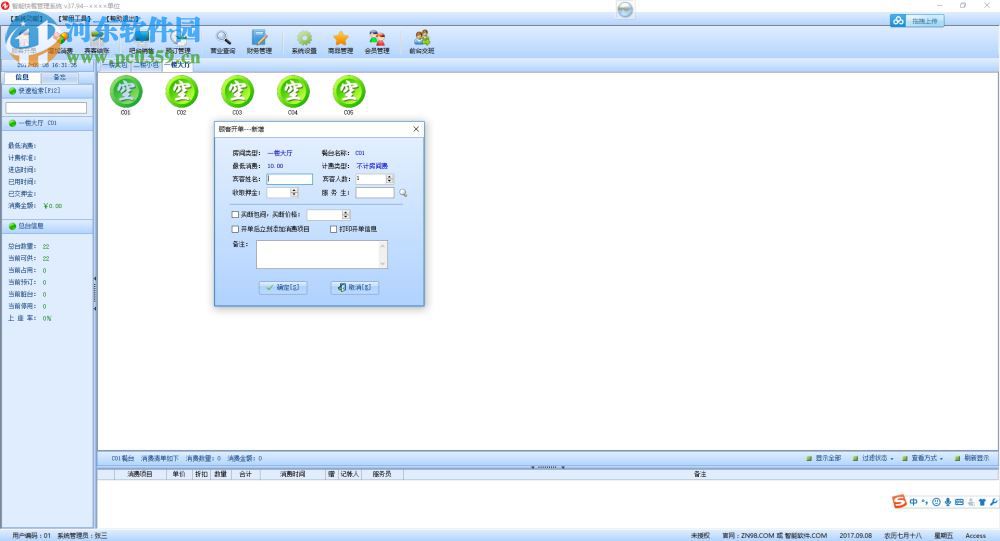The width and height of the screenshot is (1000, 541).
Task: Open the Sogou skin shirt icon
Action: click(x=982, y=502)
